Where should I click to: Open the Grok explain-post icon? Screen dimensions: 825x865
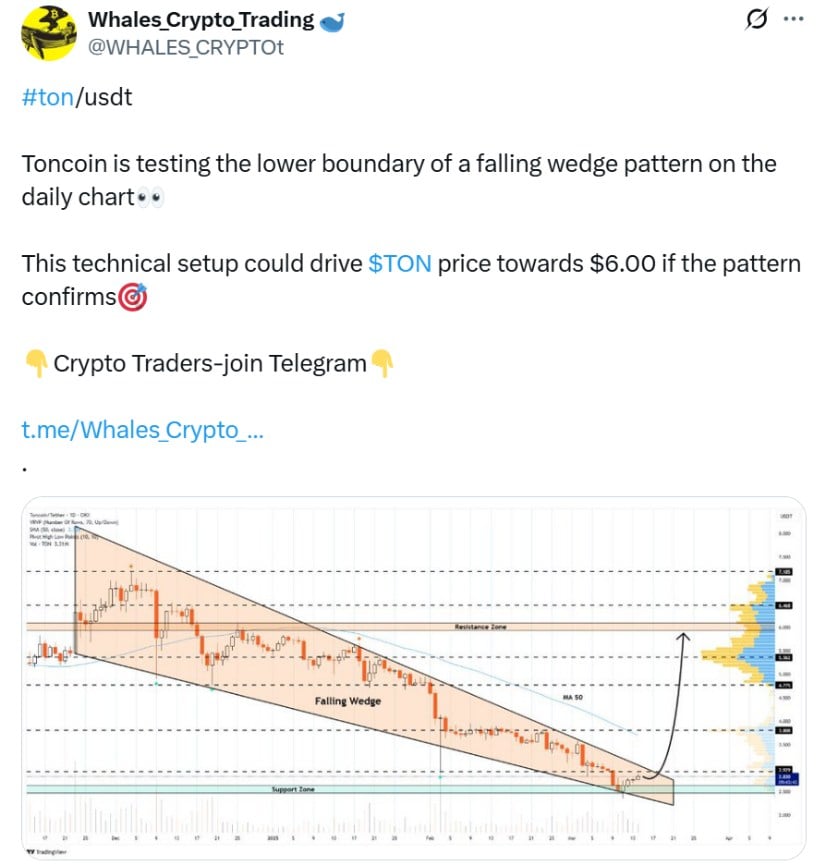tap(757, 19)
